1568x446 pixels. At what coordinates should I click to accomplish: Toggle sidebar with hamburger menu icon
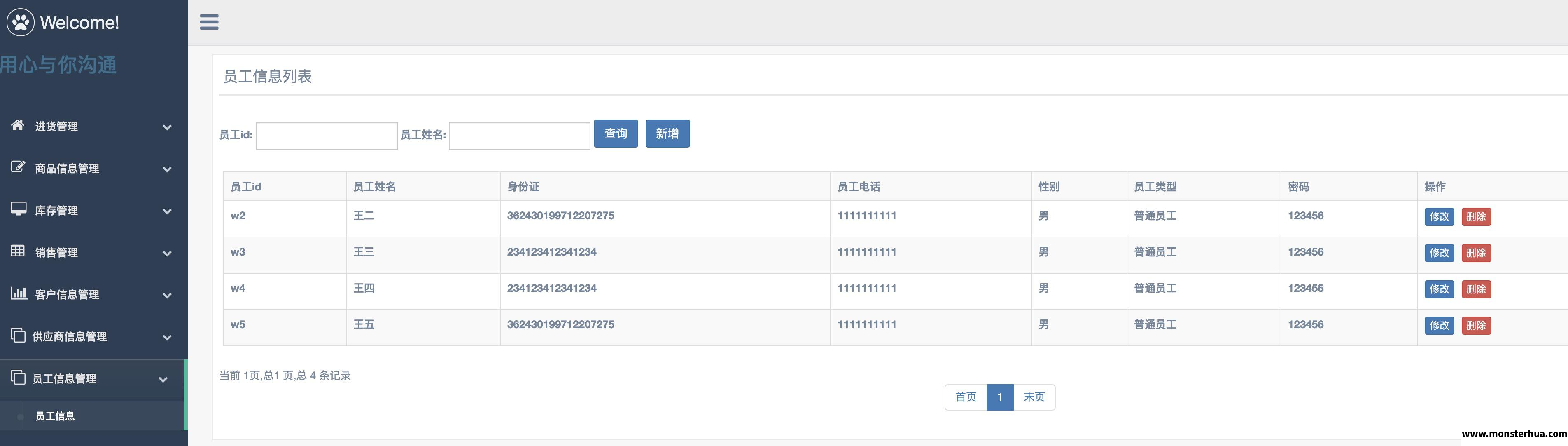(209, 22)
